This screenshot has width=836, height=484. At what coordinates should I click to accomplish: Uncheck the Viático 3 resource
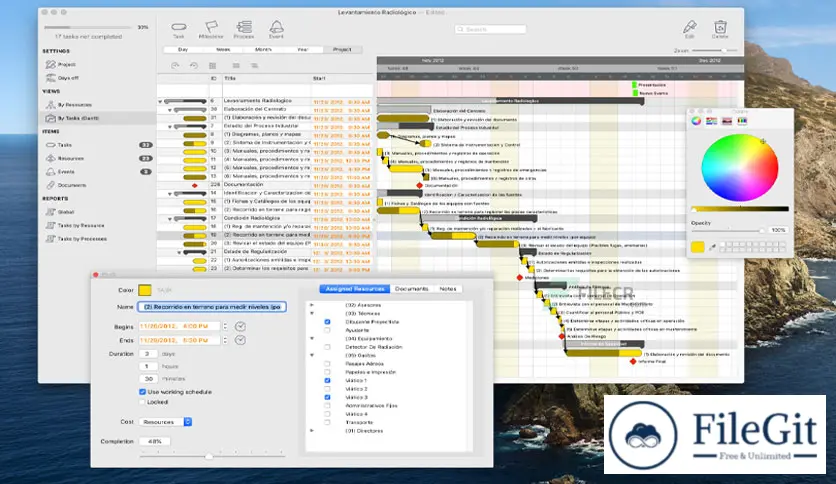pos(327,397)
